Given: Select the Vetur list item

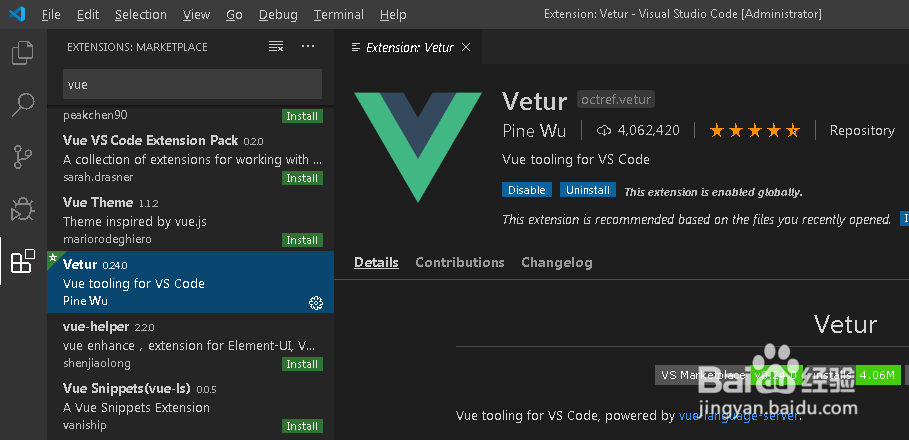Looking at the screenshot, I should click(191, 282).
